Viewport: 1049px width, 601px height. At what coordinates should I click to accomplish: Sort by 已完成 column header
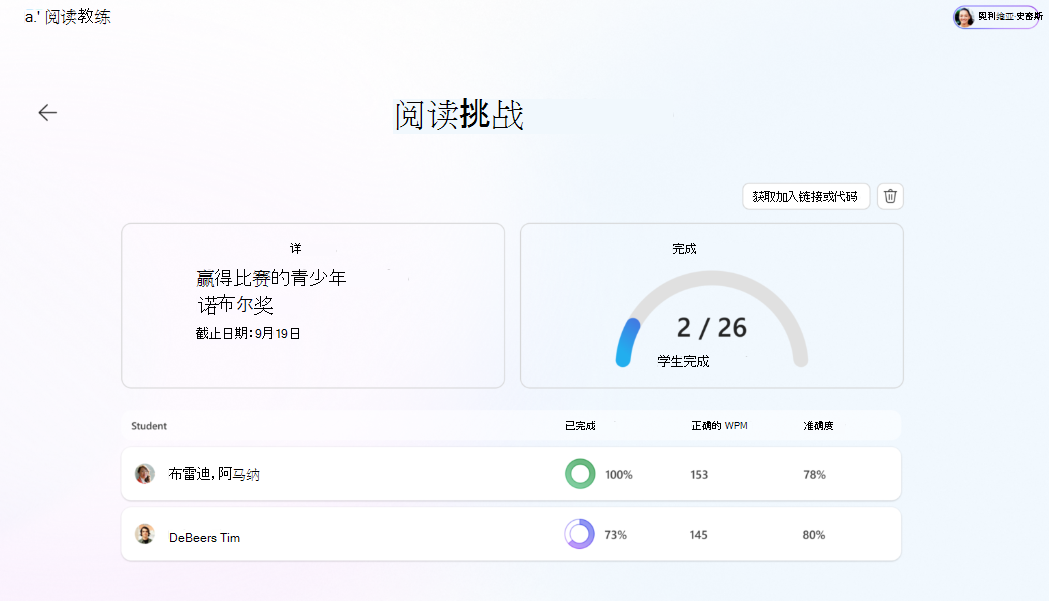[x=580, y=426]
